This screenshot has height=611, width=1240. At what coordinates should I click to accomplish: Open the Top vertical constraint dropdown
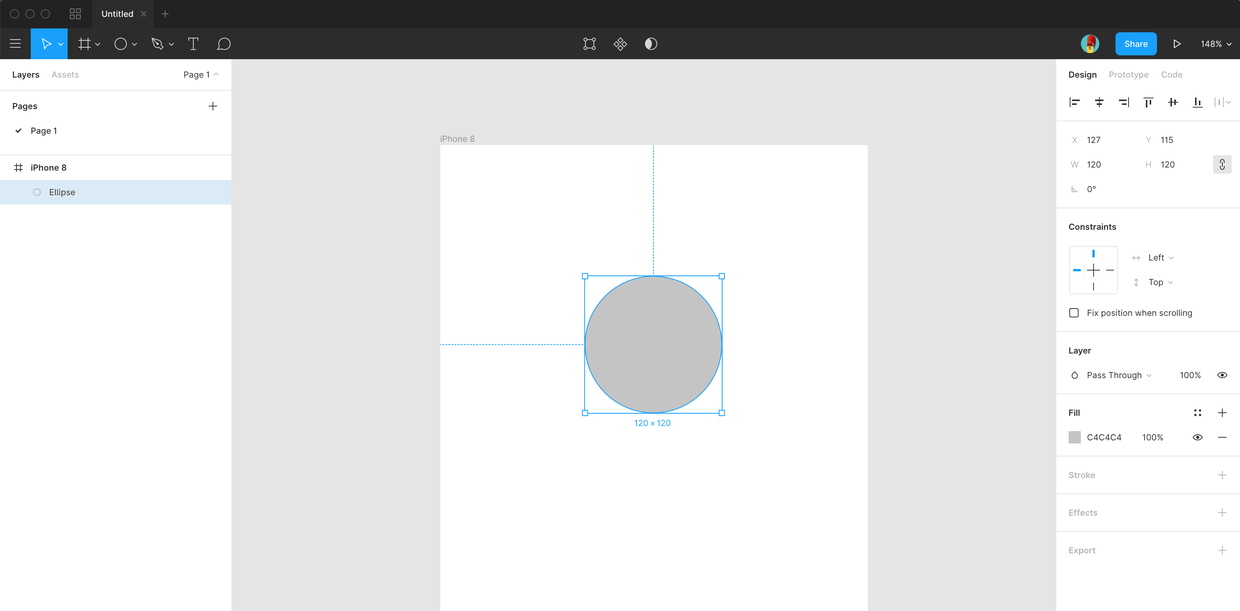(x=1161, y=283)
